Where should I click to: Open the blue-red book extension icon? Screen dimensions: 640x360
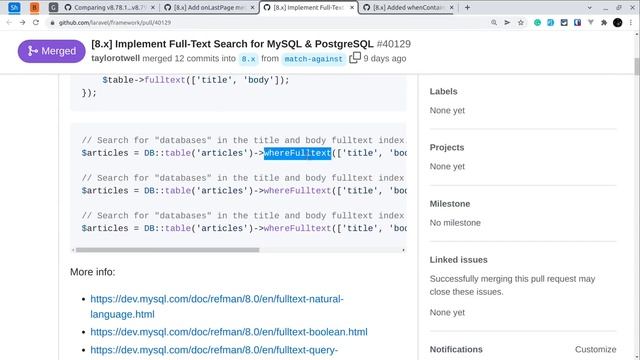(577, 22)
